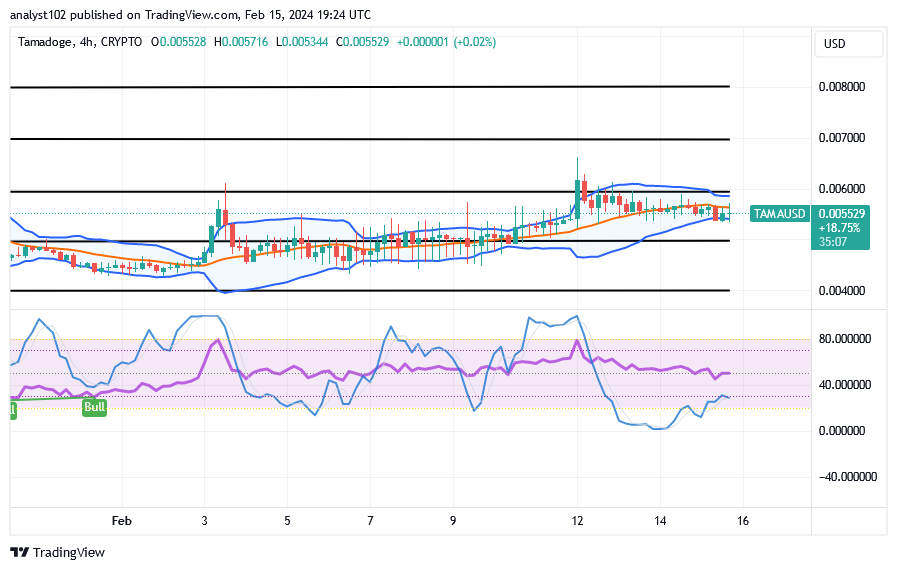Click the close value C0.005529
This screenshot has height=570, width=897.
[363, 42]
